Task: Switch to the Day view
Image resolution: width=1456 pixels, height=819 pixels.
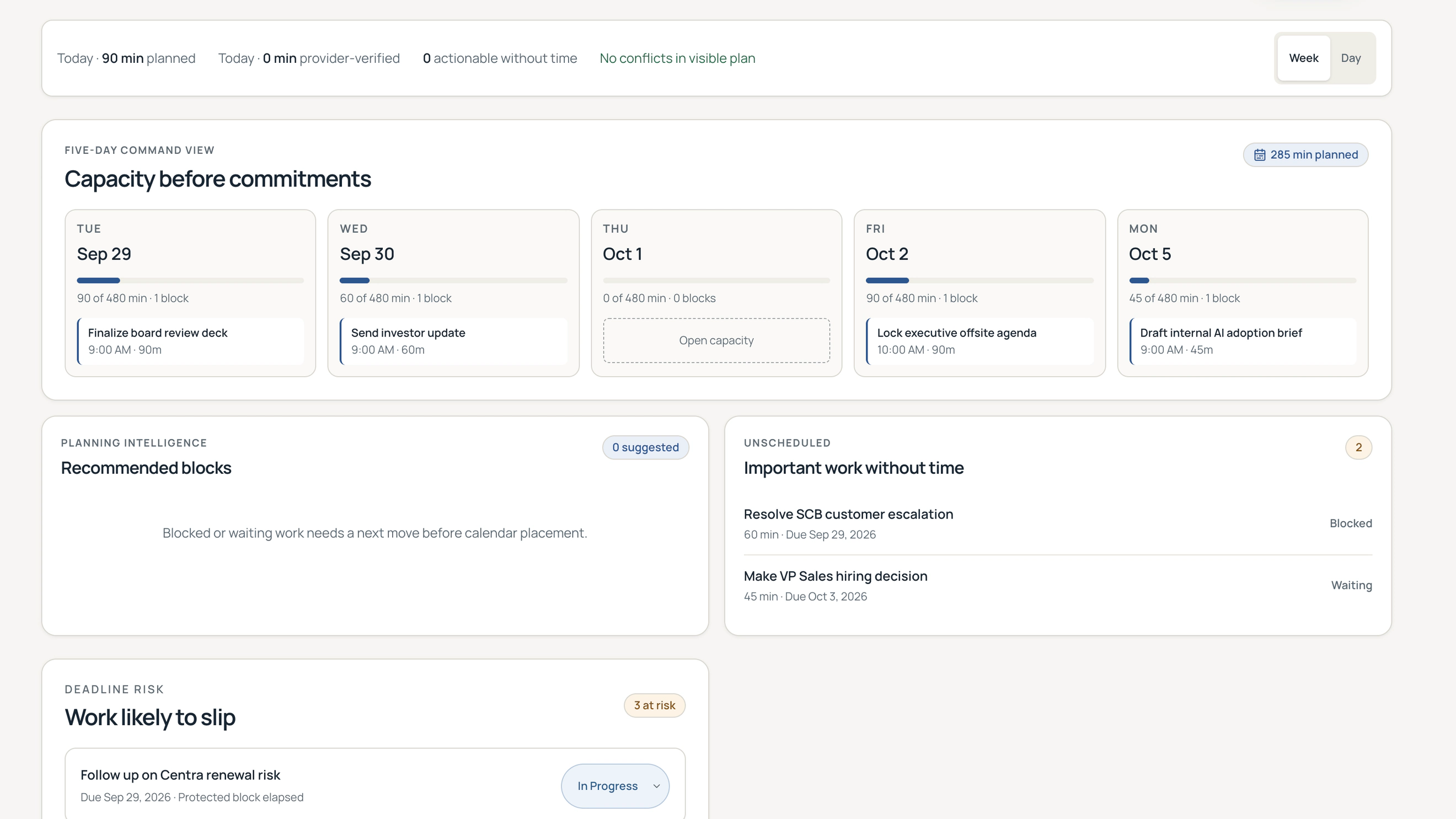Action: [x=1350, y=58]
